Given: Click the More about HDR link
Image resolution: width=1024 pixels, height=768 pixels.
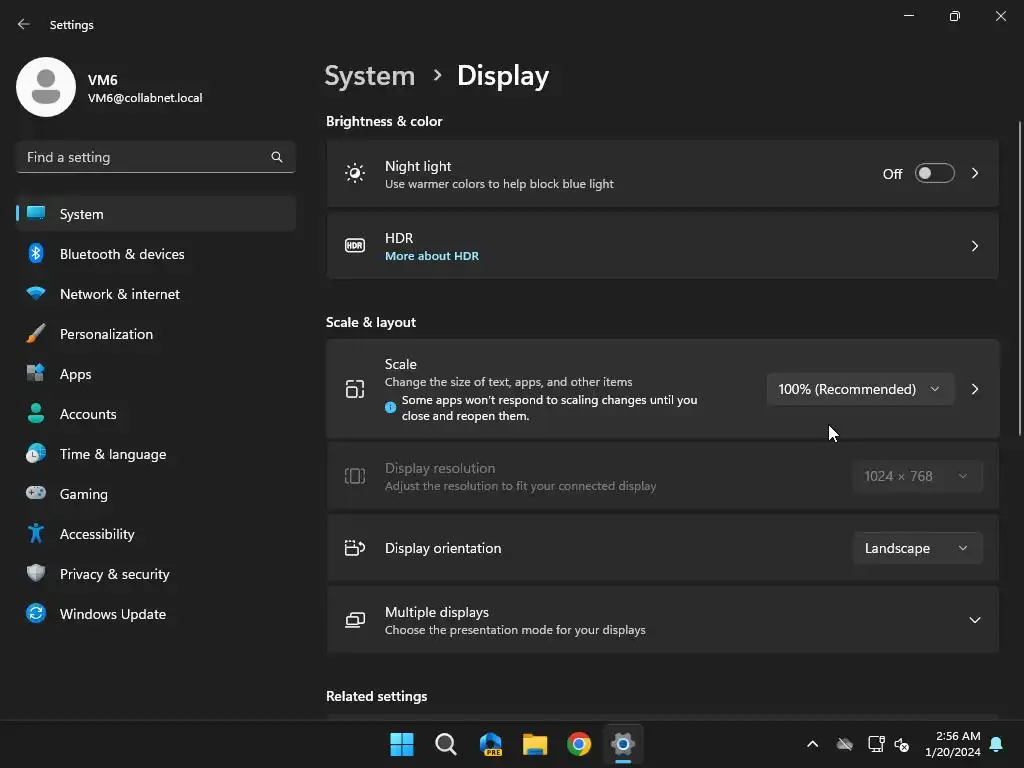Looking at the screenshot, I should 432,256.
